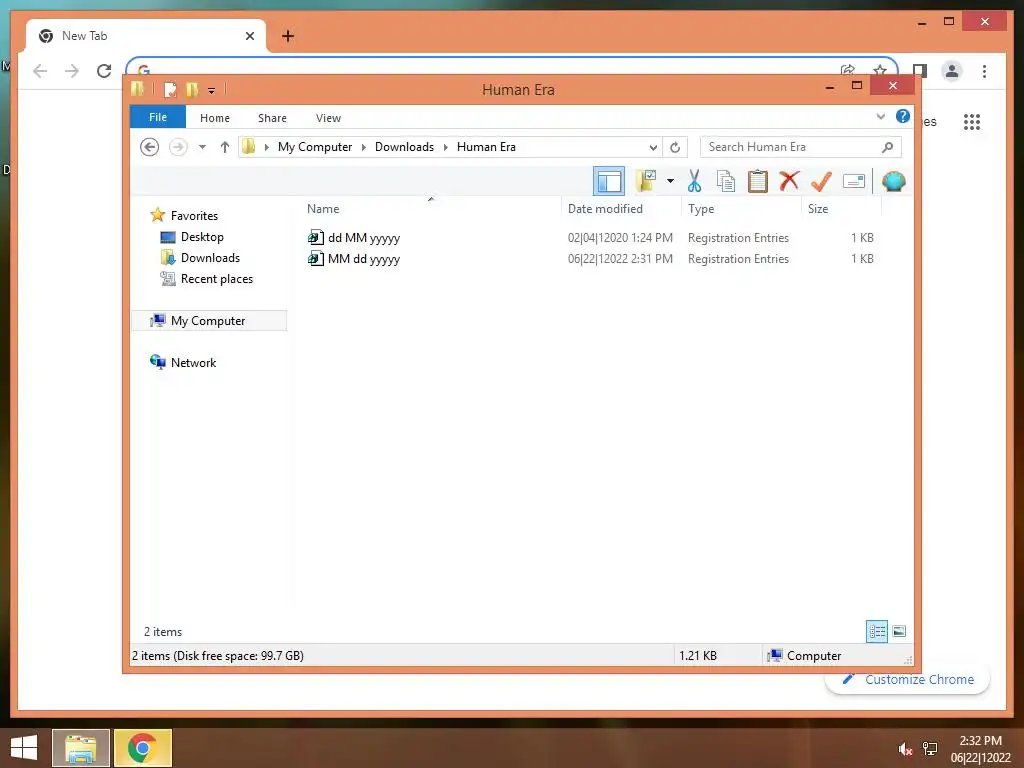Delete with the red X icon
This screenshot has width=1024, height=768.
[x=789, y=180]
